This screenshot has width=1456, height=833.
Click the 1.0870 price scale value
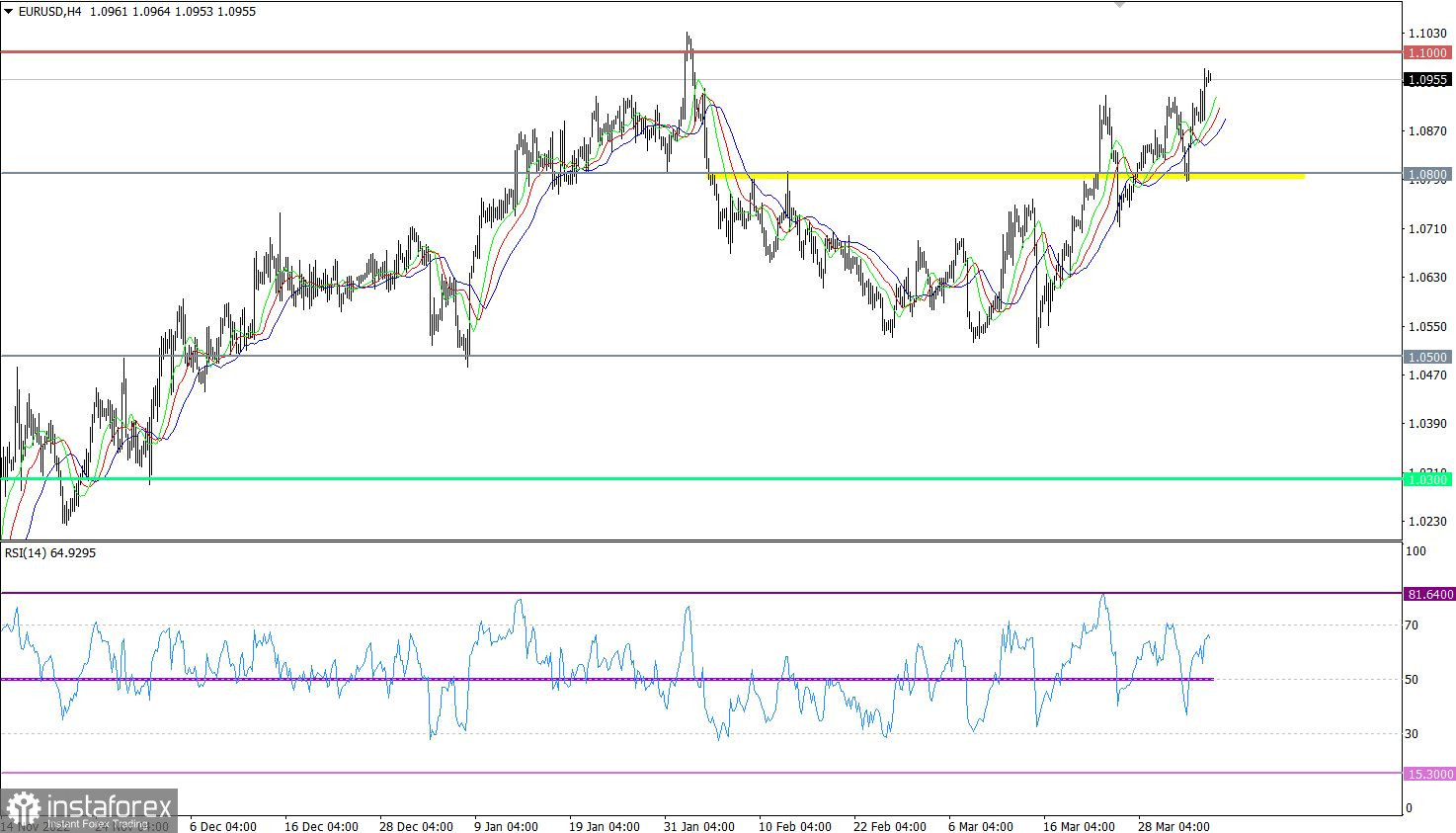coord(1427,130)
